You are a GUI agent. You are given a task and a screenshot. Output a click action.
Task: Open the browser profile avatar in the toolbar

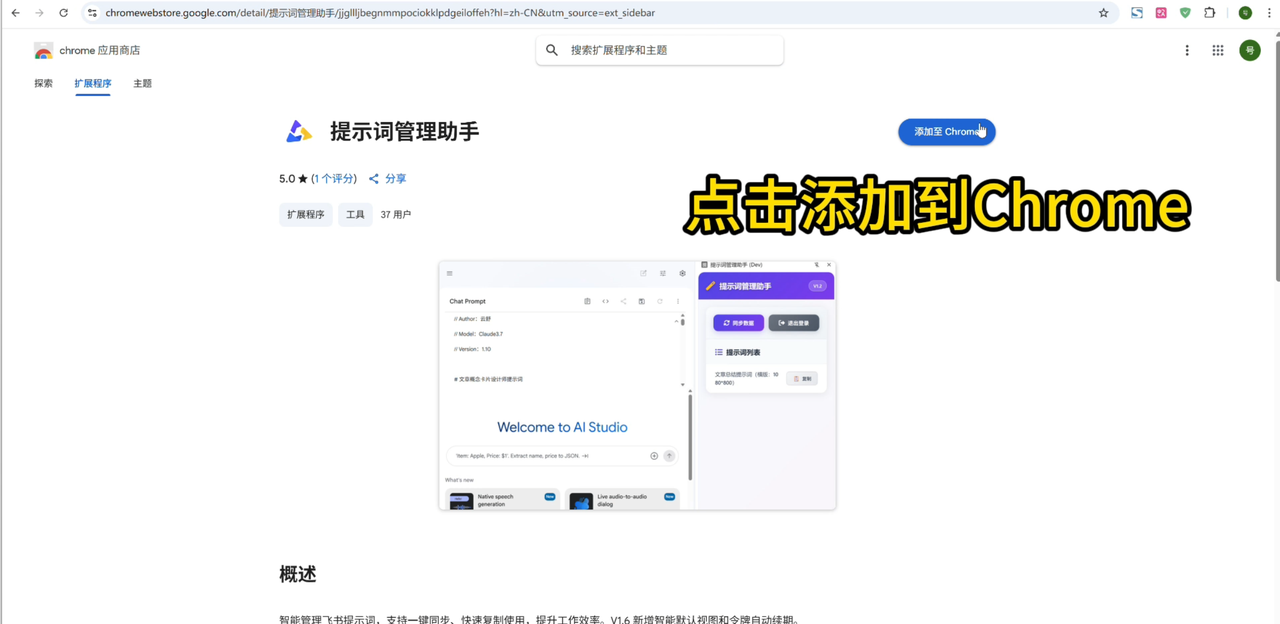(x=1245, y=13)
